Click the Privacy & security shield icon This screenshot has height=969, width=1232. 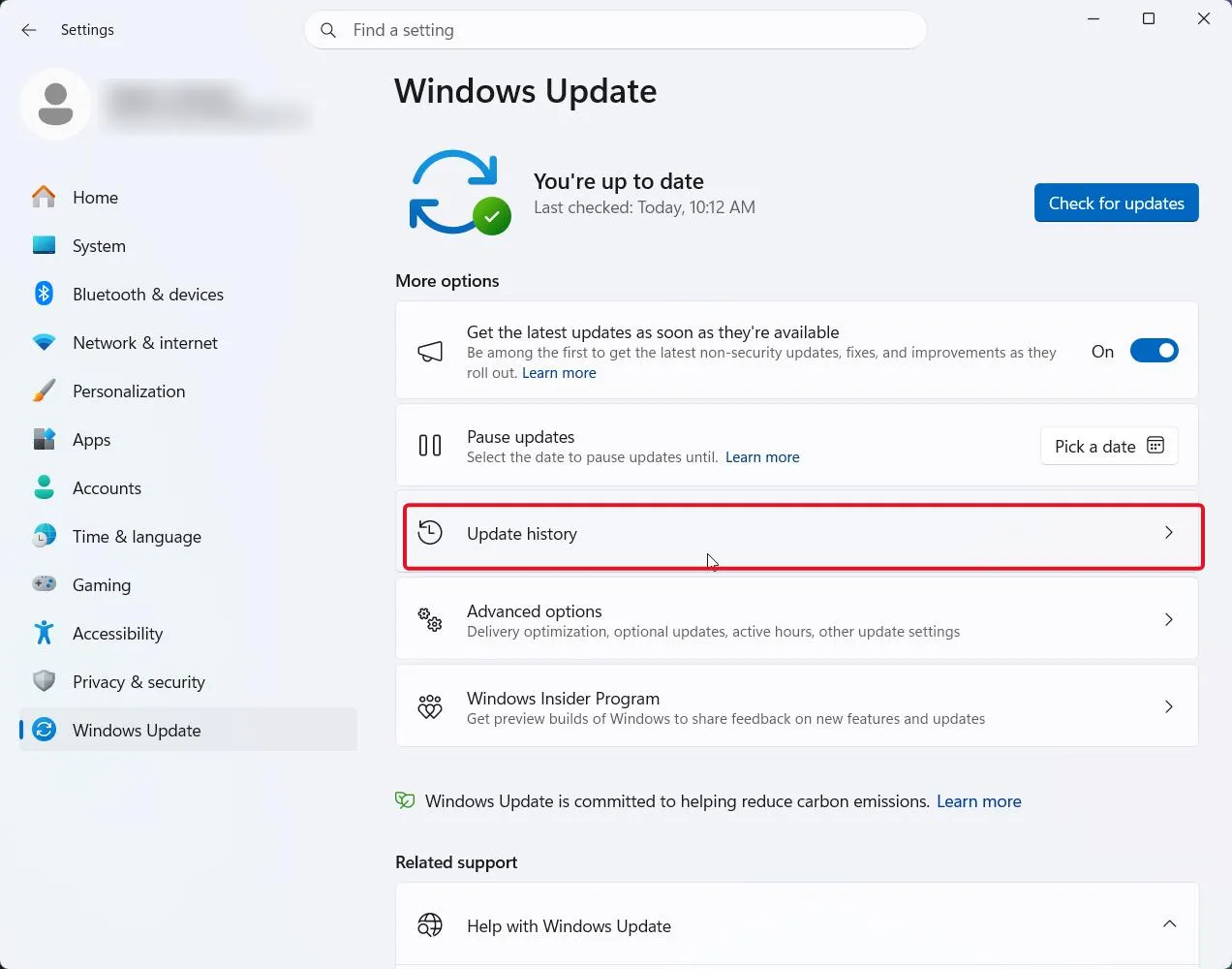(x=44, y=681)
